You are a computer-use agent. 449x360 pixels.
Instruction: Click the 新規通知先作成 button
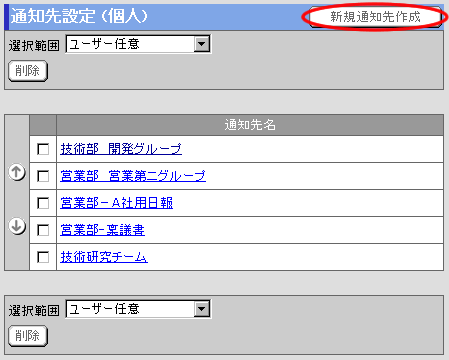[375, 17]
